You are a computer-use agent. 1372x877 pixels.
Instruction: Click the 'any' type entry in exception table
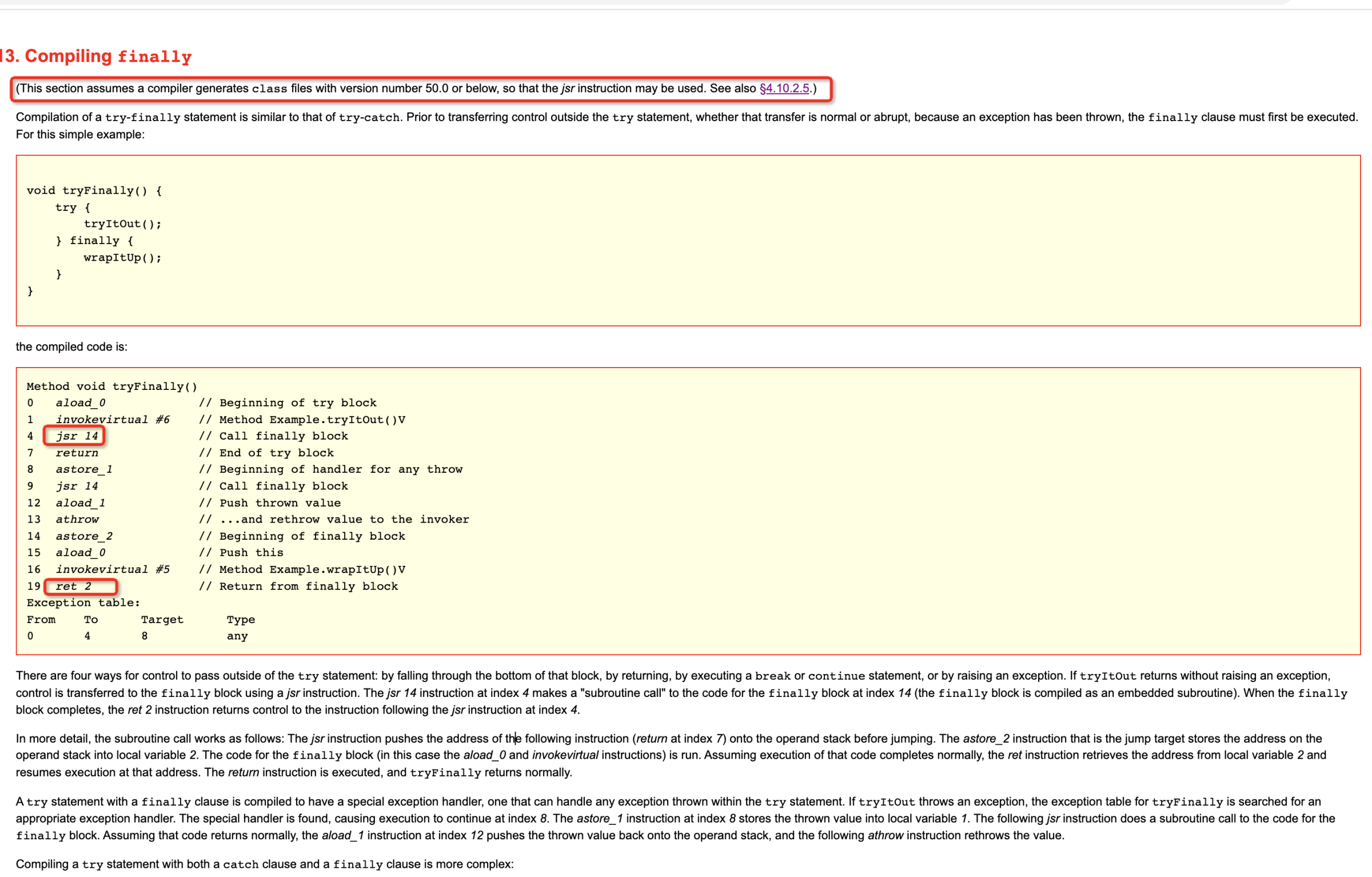237,636
